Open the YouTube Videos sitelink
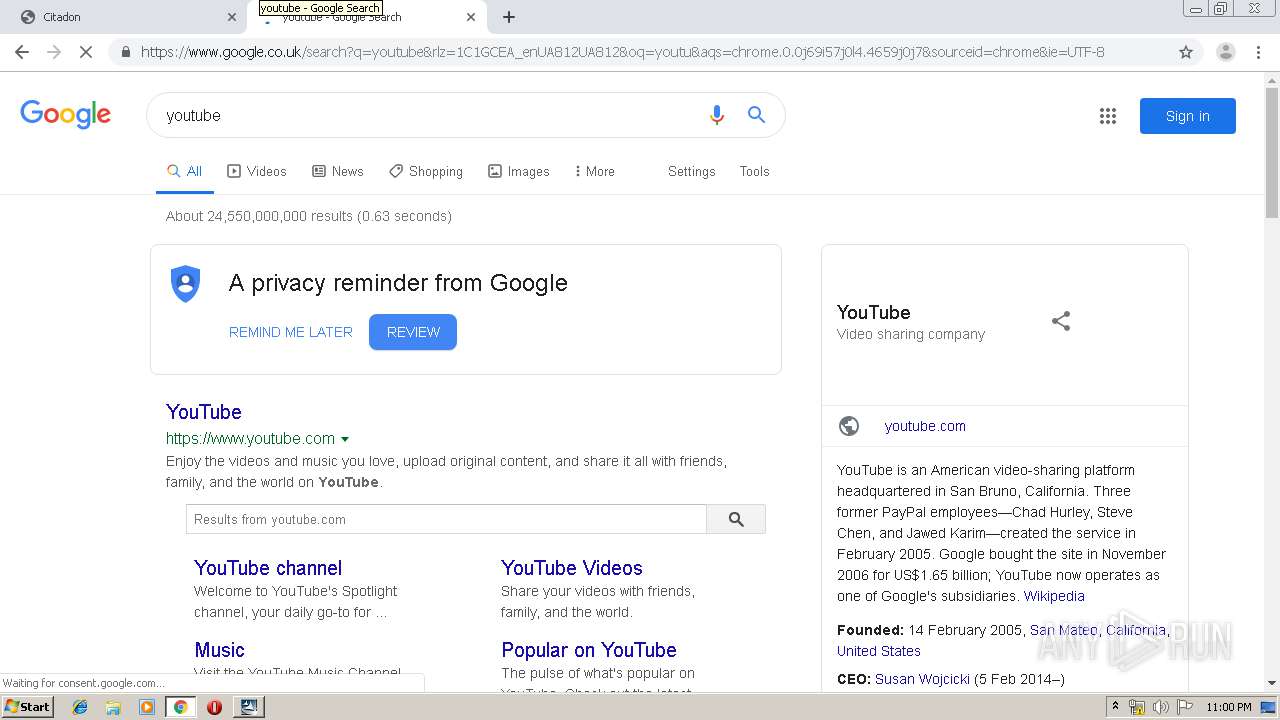The width and height of the screenshot is (1280, 720). coord(572,568)
